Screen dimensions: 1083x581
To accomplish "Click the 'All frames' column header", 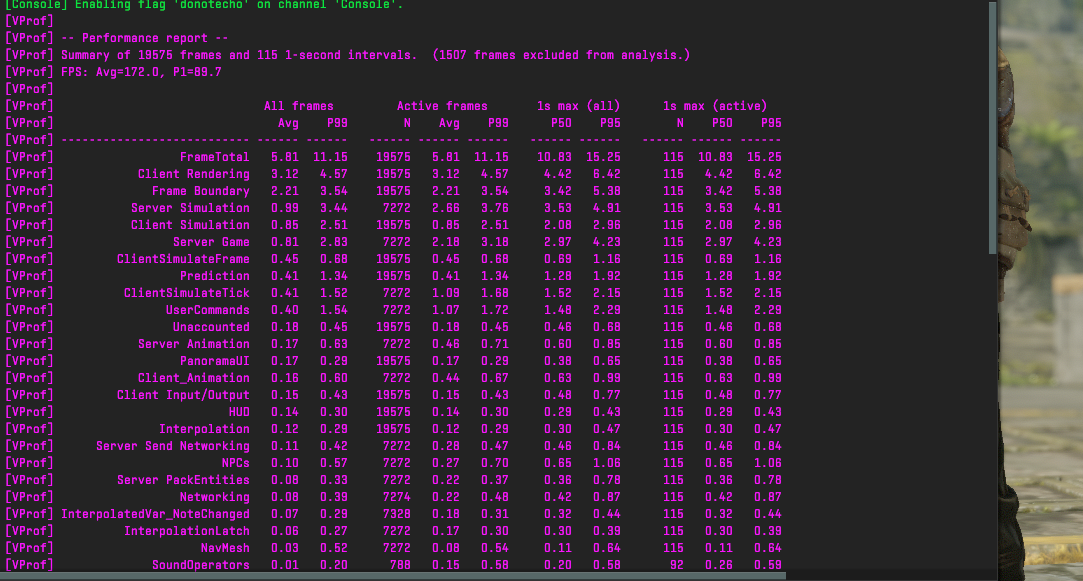I will pyautogui.click(x=298, y=106).
